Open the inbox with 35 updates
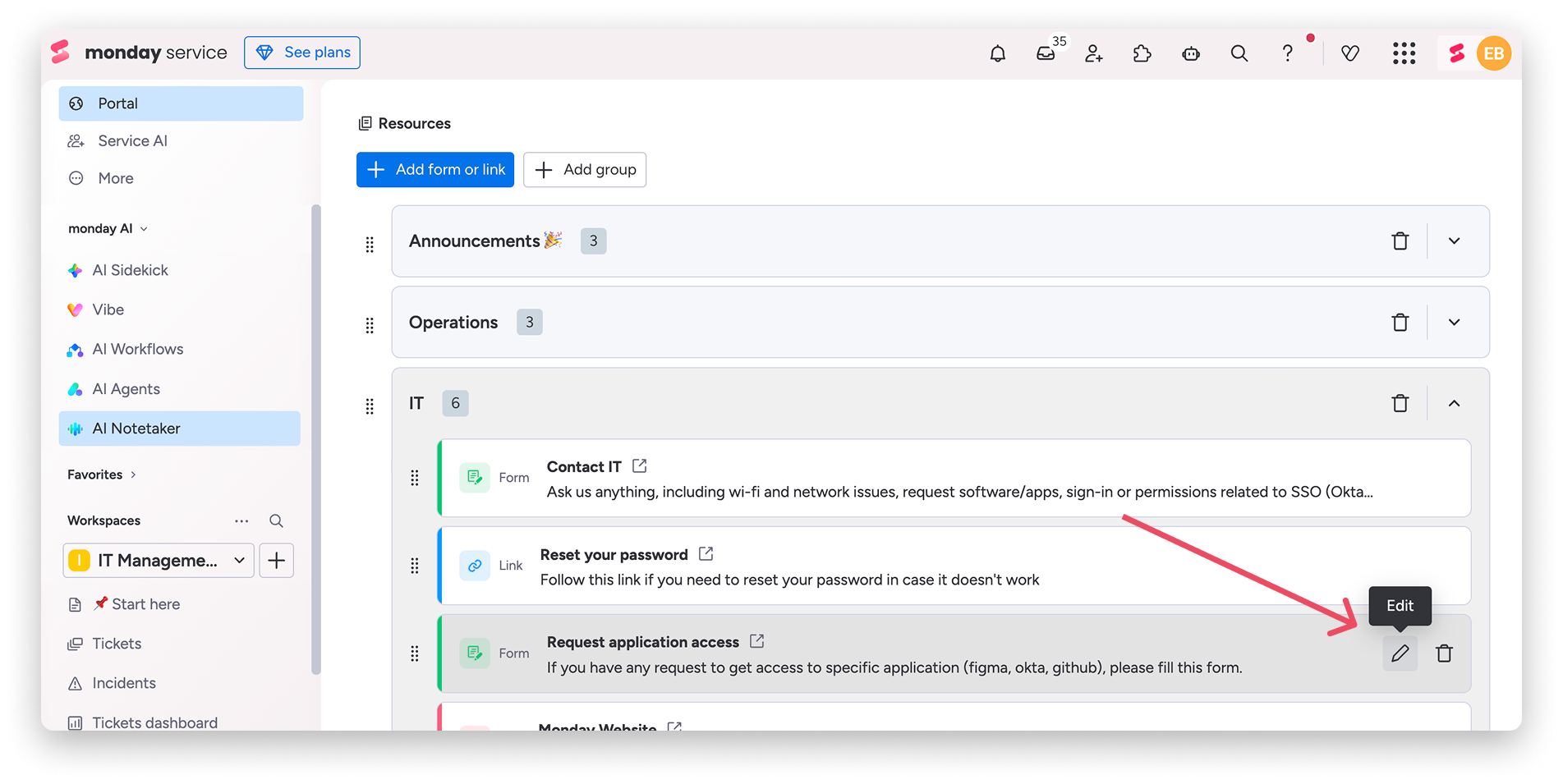The image size is (1563, 784). pyautogui.click(x=1046, y=53)
